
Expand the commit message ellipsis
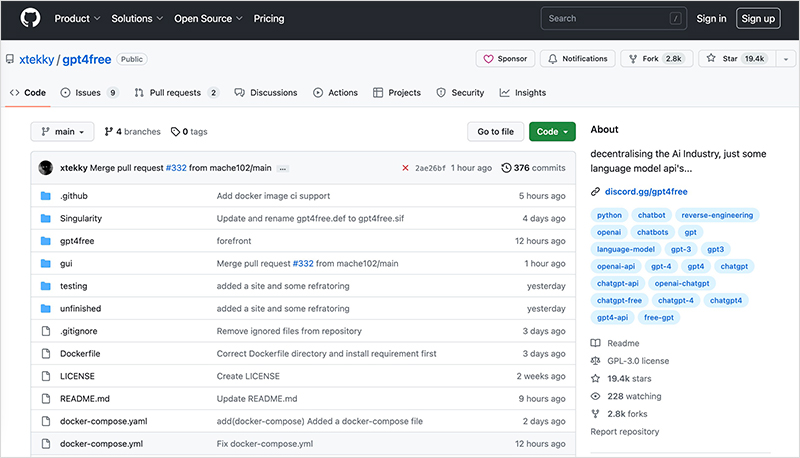283,168
